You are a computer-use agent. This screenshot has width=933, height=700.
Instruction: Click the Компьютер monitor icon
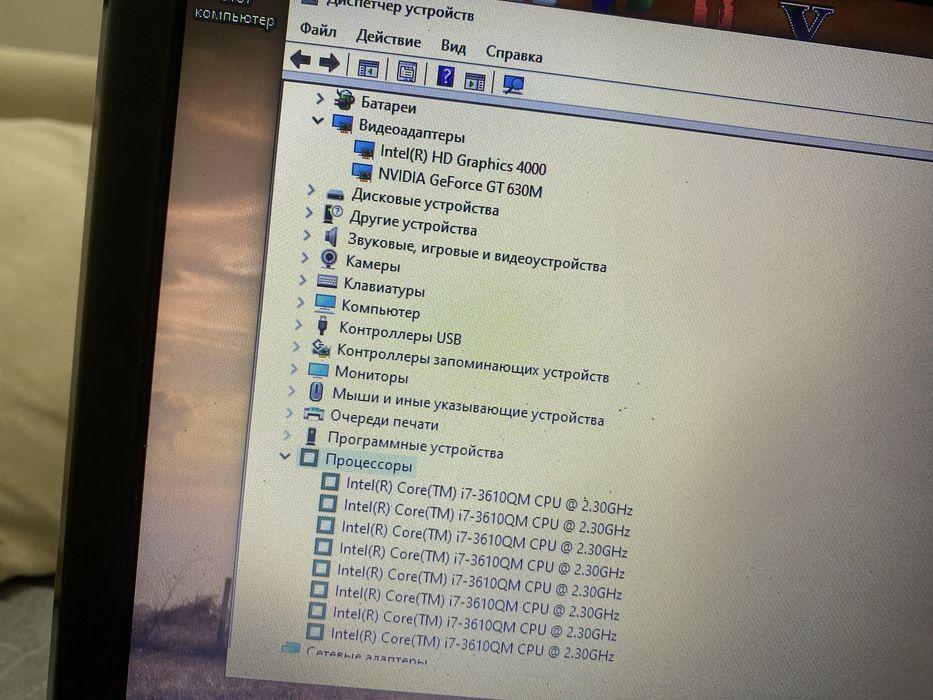325,304
